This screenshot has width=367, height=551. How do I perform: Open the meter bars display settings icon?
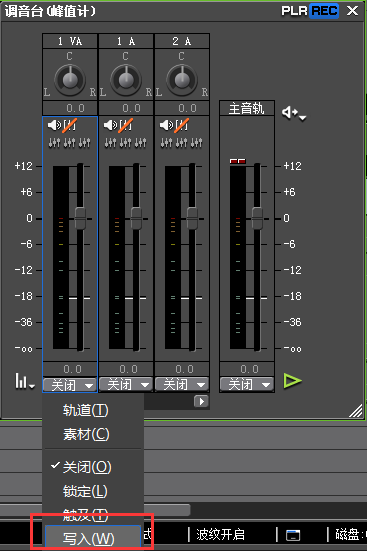pyautogui.click(x=25, y=381)
